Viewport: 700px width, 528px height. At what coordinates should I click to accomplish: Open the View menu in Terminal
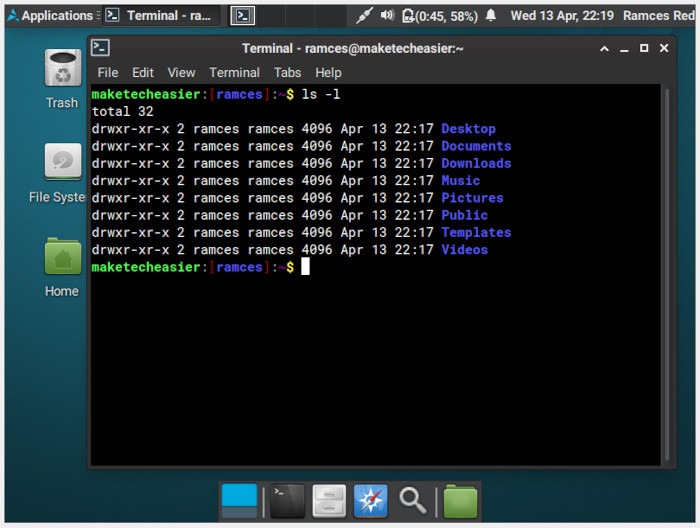[x=181, y=73]
